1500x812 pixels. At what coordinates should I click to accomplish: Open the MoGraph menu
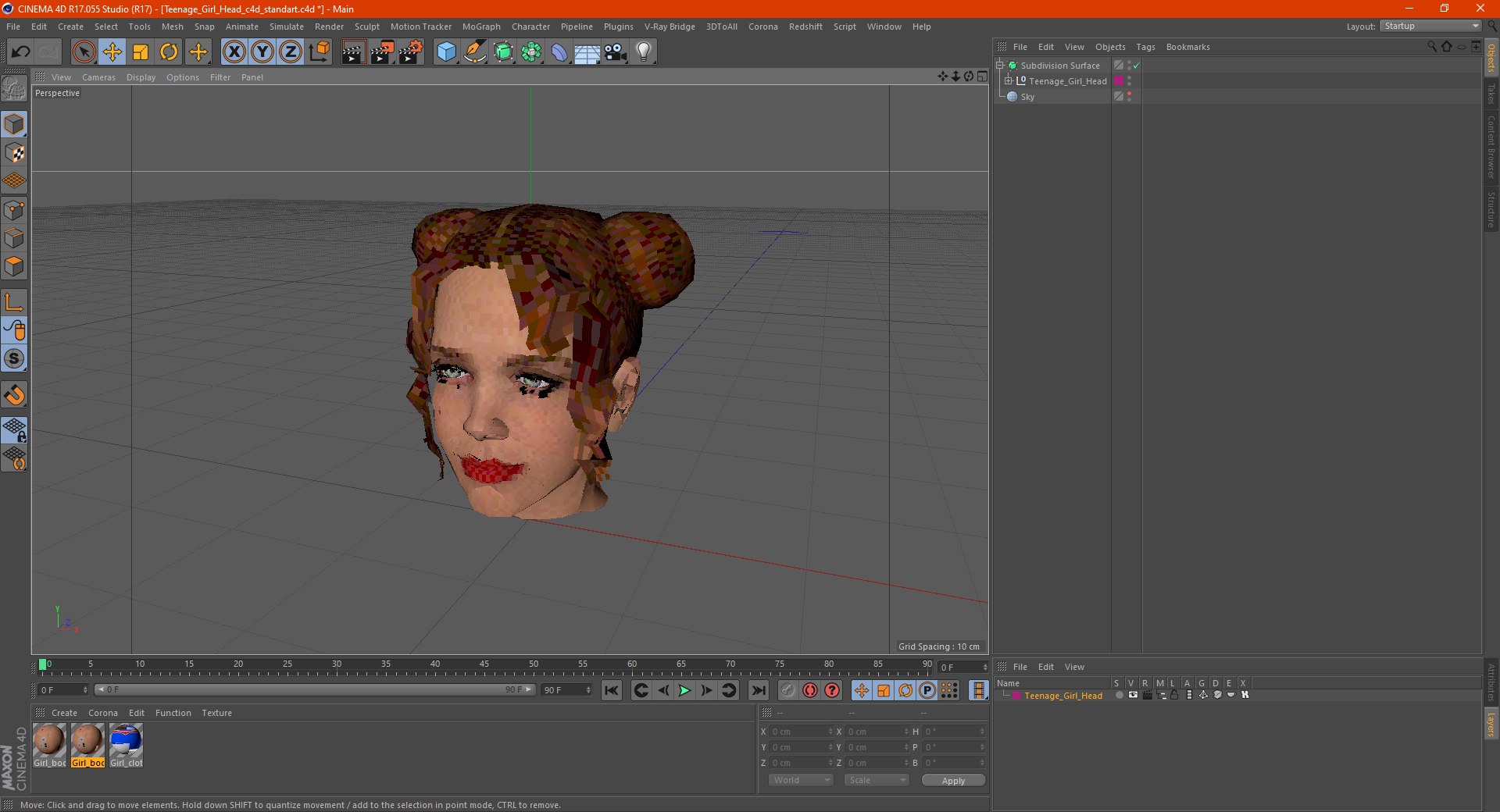click(480, 27)
